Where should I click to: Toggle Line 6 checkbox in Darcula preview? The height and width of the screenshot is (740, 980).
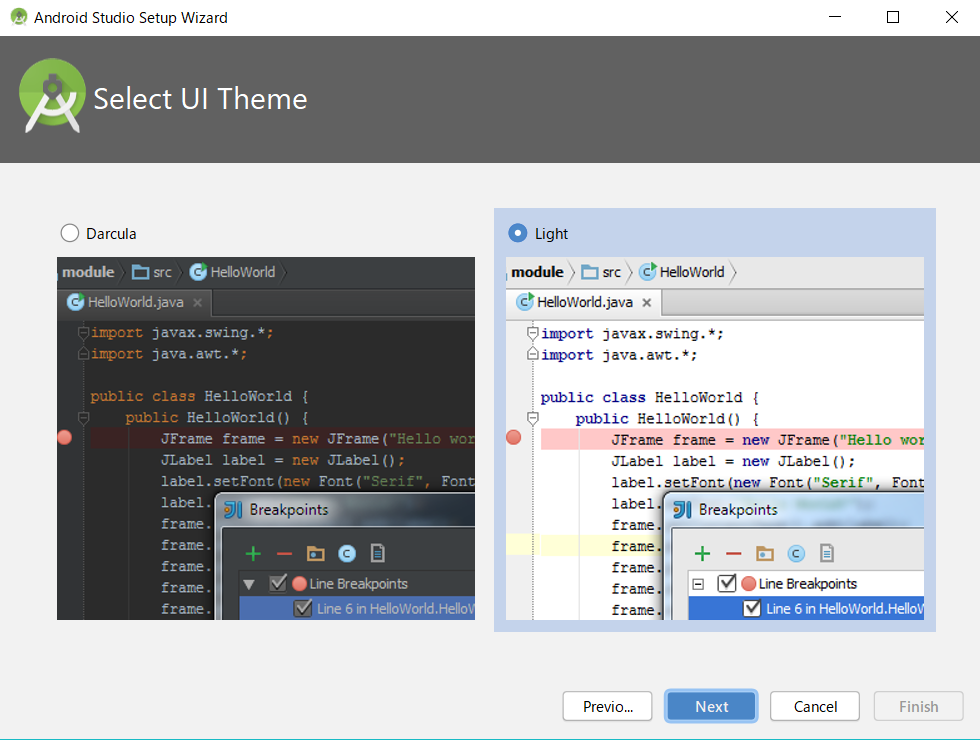[302, 608]
